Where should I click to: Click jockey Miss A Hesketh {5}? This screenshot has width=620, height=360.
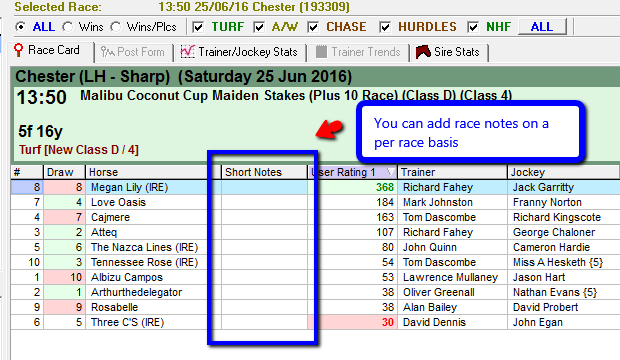click(x=558, y=262)
